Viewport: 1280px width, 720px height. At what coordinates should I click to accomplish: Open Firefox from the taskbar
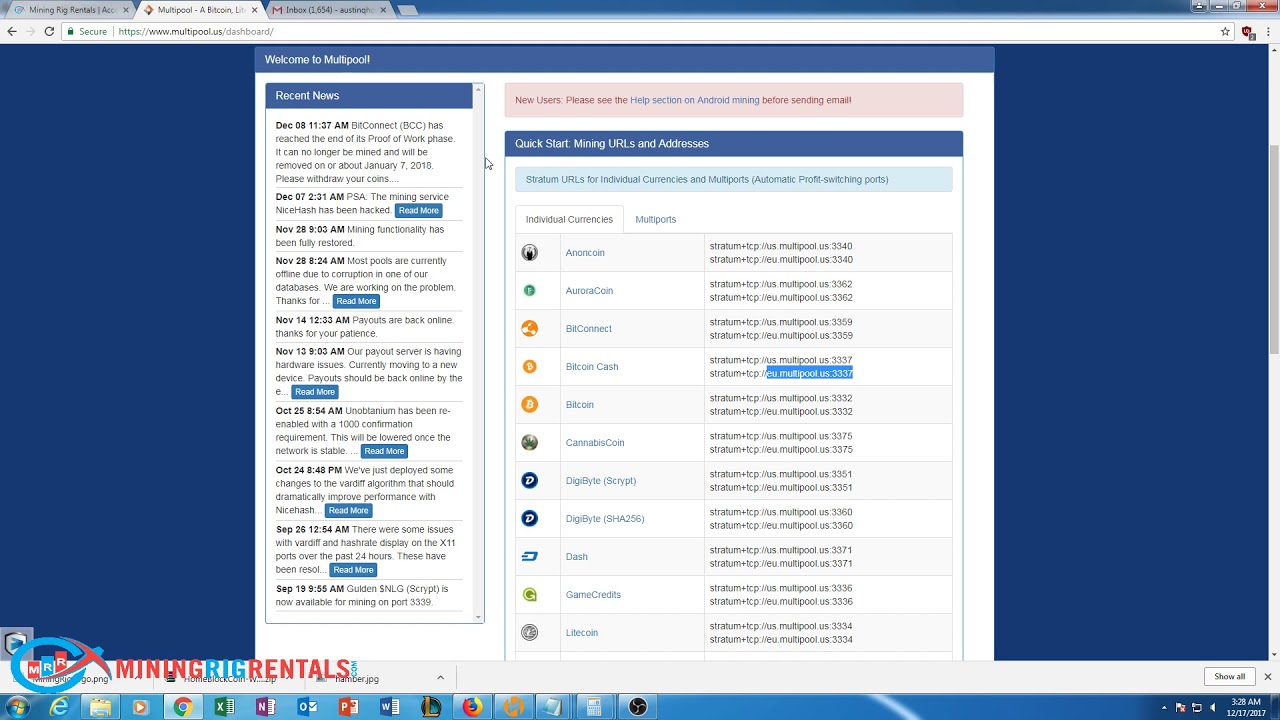coord(472,707)
